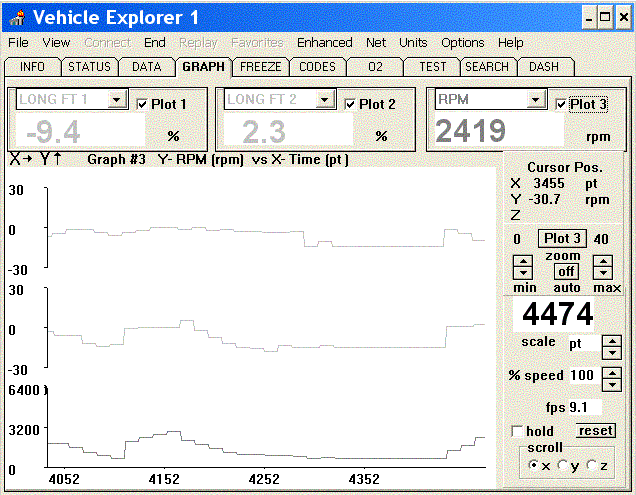
Task: Open the LONG FT 1 dropdown
Action: [x=117, y=100]
